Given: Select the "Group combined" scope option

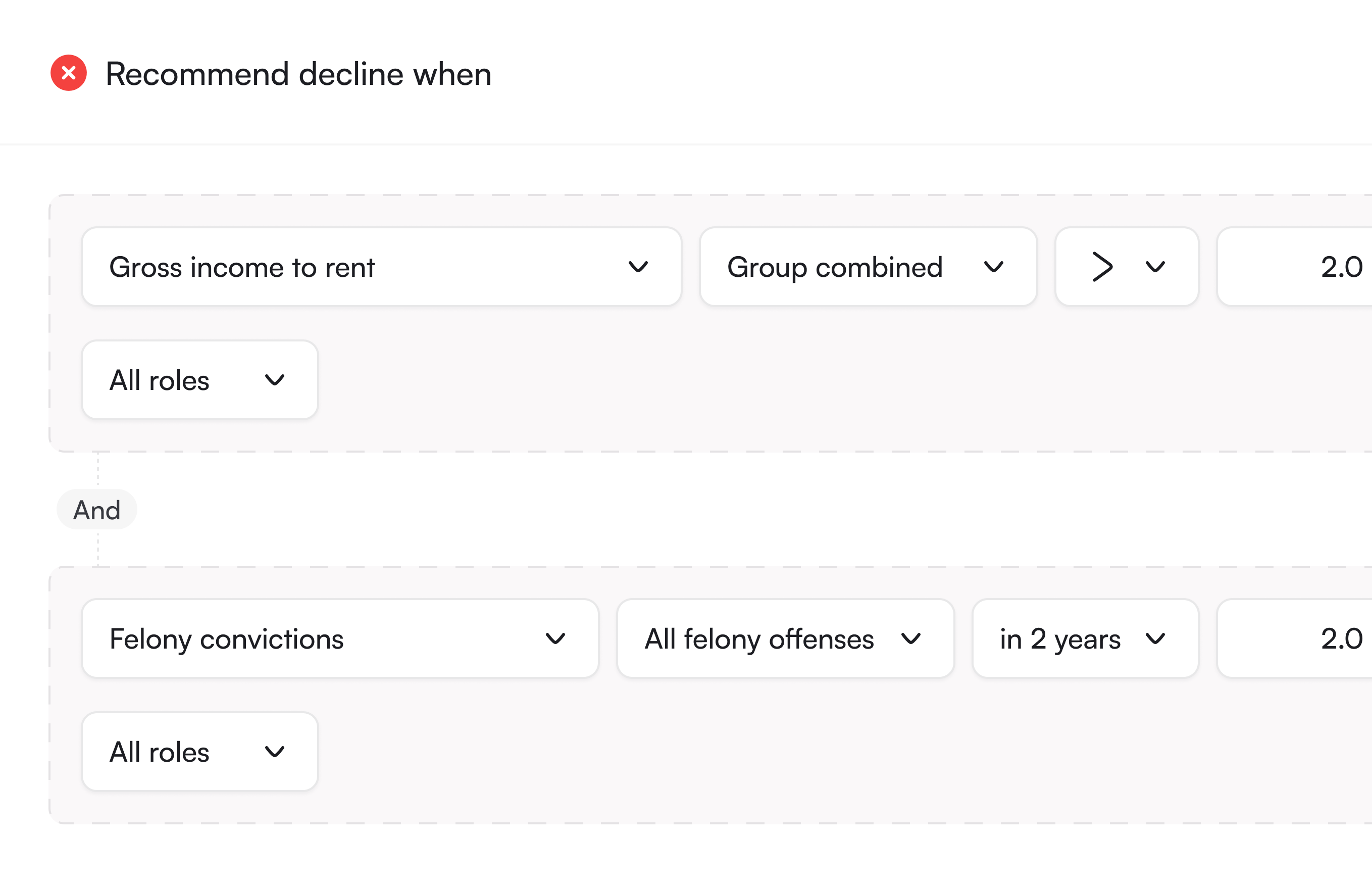Looking at the screenshot, I should [x=835, y=267].
